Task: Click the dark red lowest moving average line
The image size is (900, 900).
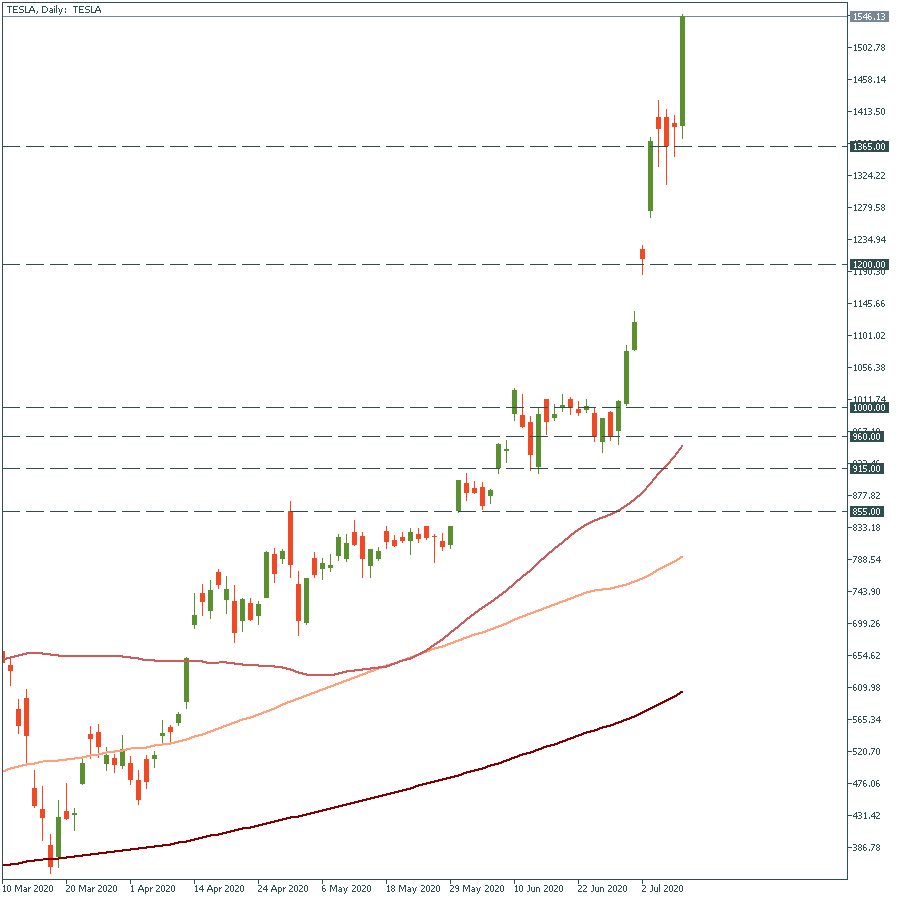Action: click(400, 792)
